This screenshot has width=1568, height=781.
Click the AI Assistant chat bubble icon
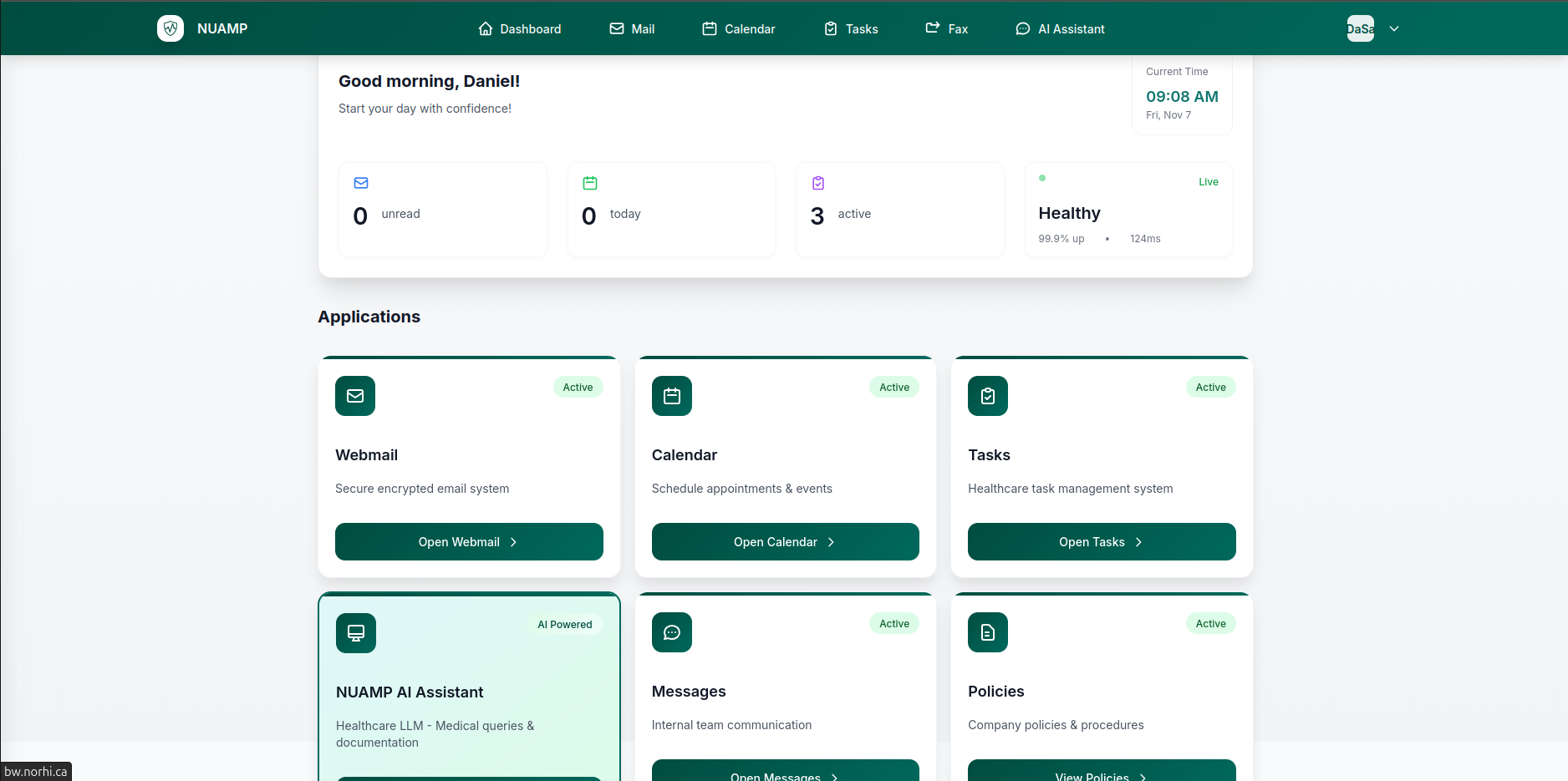pyautogui.click(x=1021, y=28)
